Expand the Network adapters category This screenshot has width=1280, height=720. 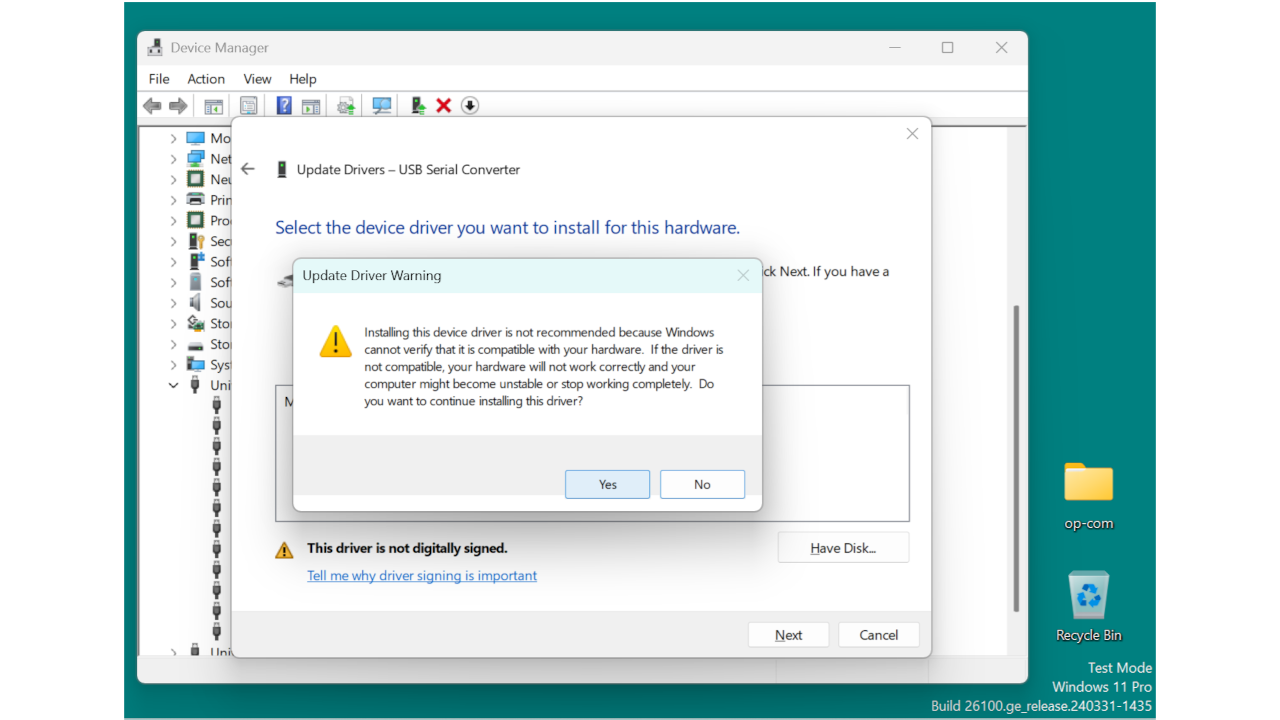[172, 158]
